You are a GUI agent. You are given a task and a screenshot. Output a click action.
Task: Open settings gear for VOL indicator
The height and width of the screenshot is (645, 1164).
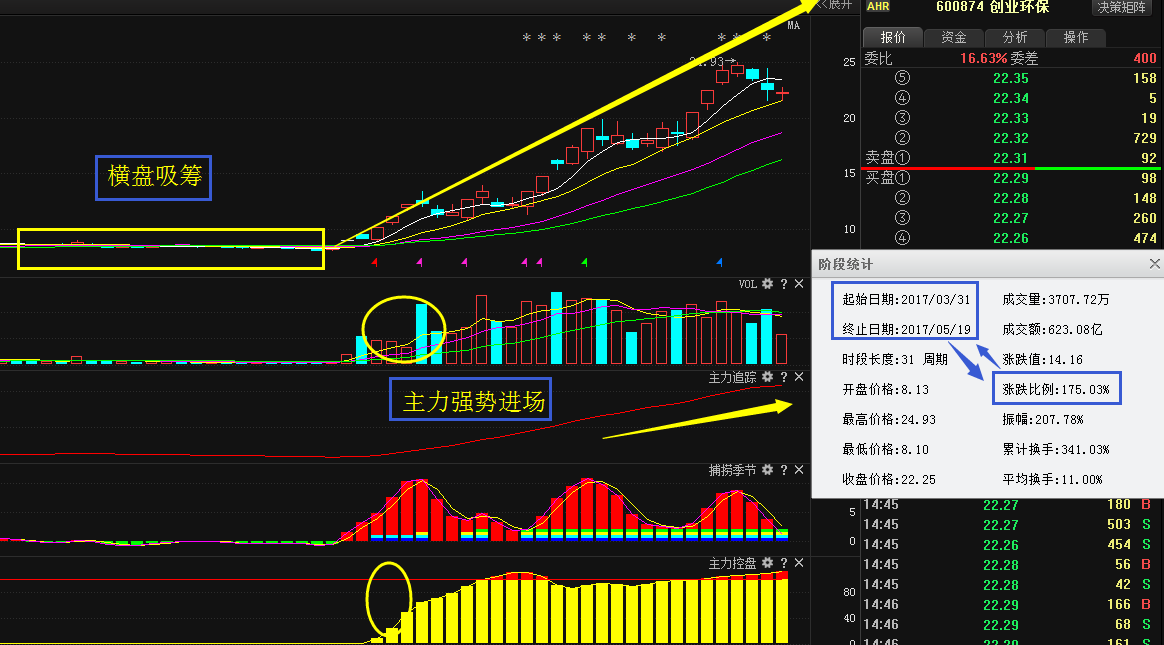pyautogui.click(x=767, y=284)
